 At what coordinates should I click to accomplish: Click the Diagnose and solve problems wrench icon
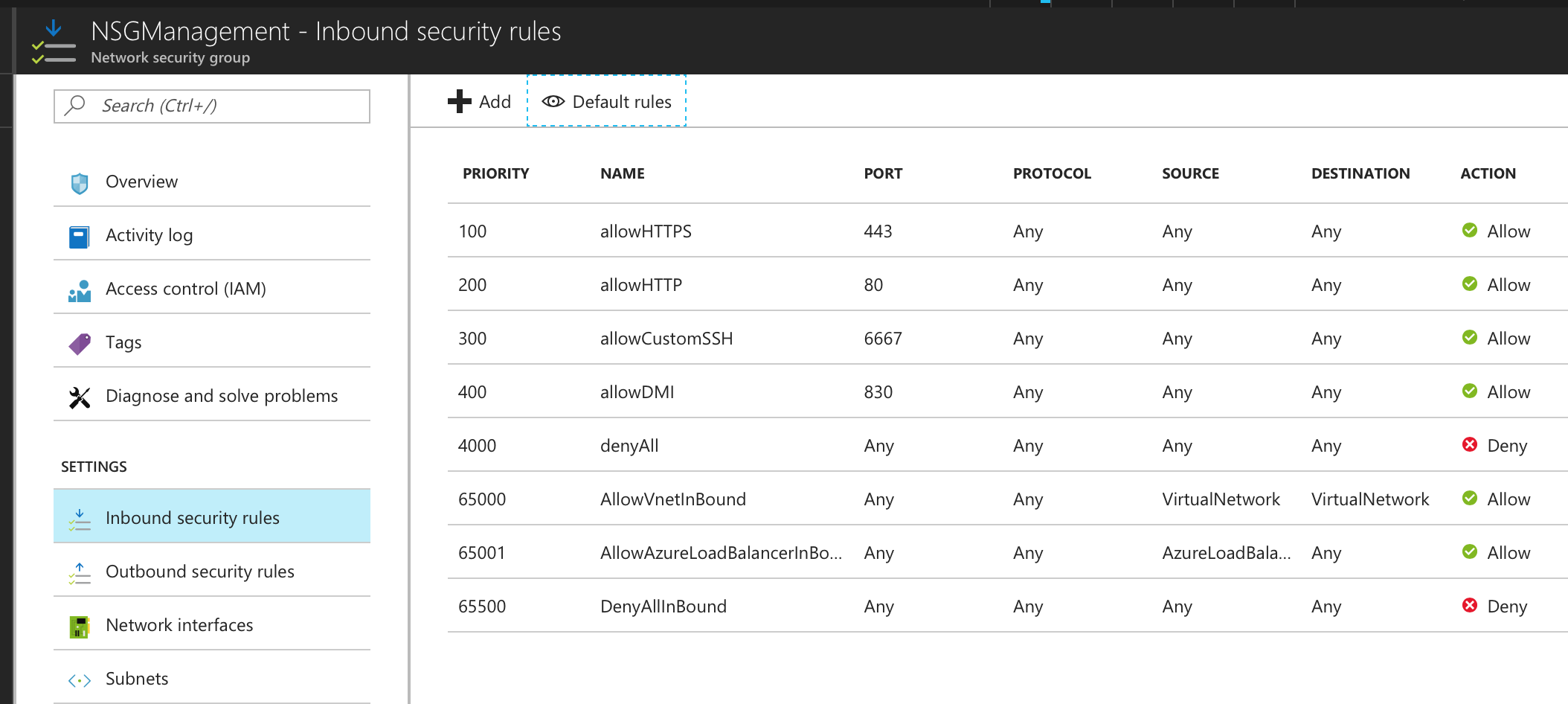click(x=80, y=395)
